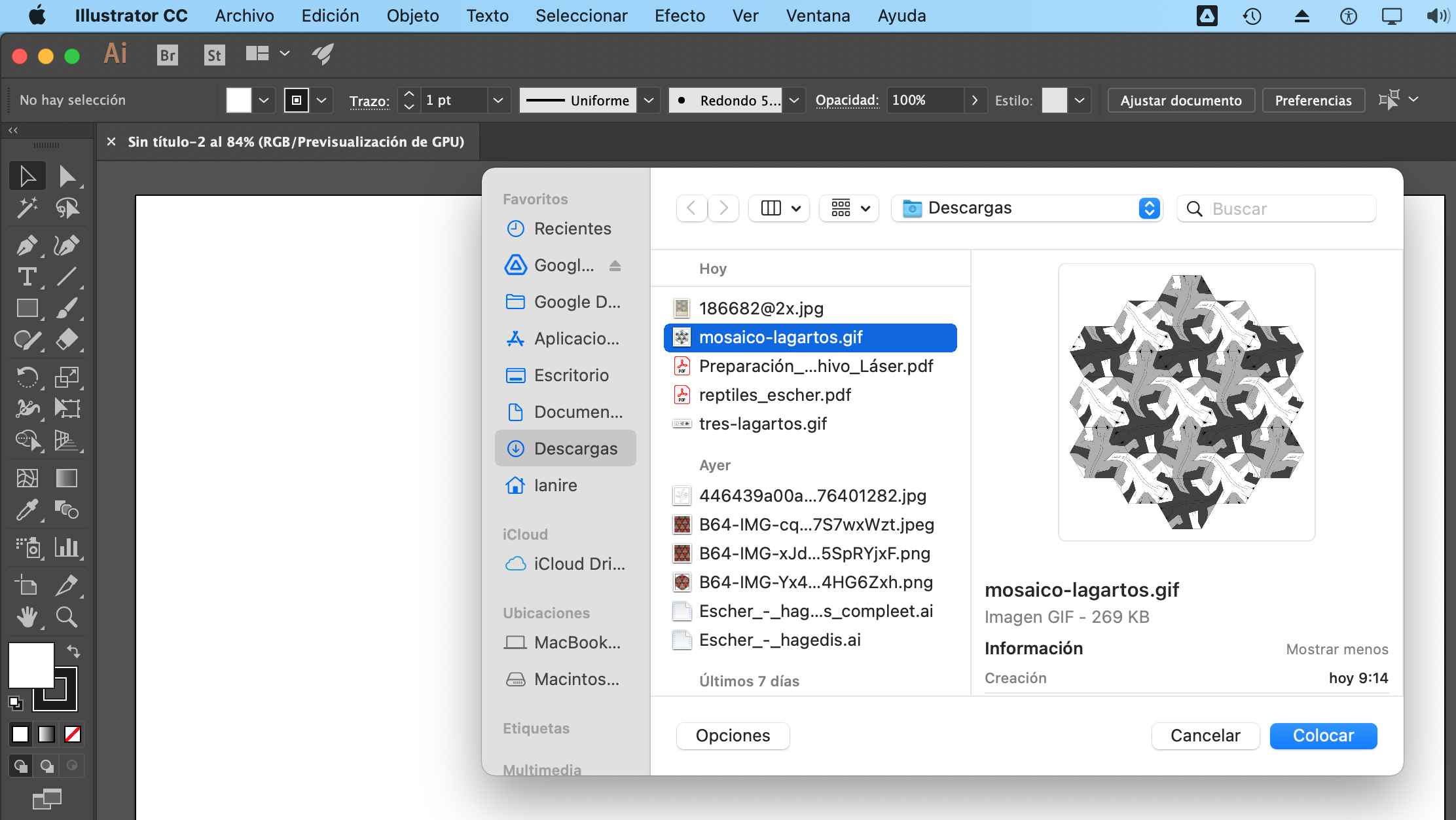Image resolution: width=1456 pixels, height=820 pixels.
Task: Enable Draw Normal mode
Action: coord(20,765)
